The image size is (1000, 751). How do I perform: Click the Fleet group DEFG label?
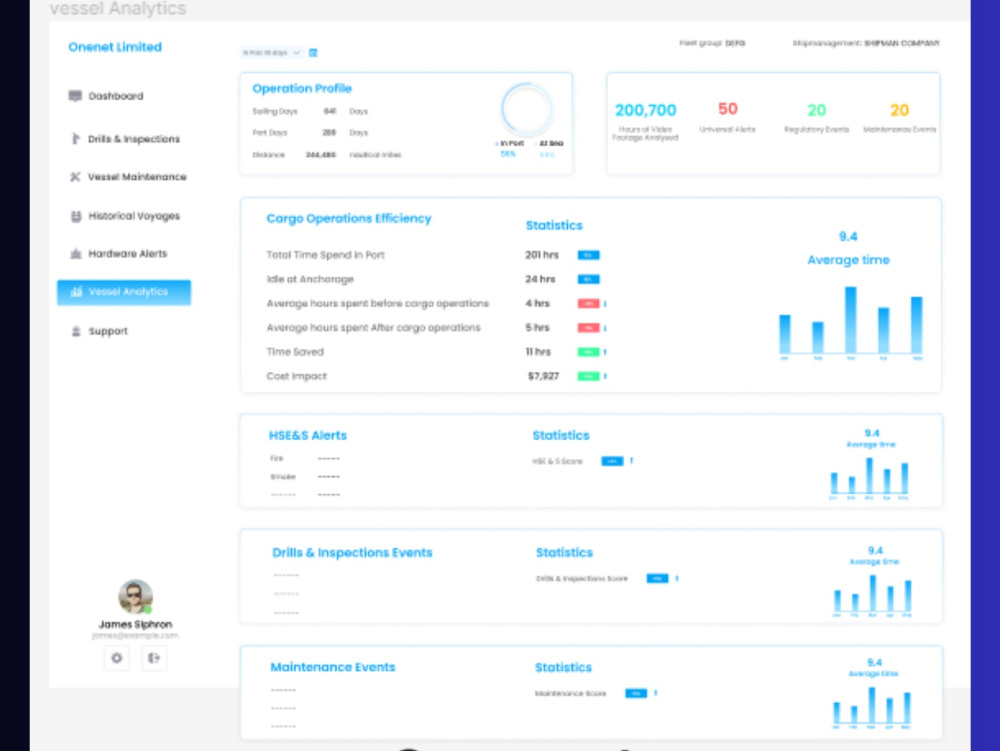click(712, 43)
